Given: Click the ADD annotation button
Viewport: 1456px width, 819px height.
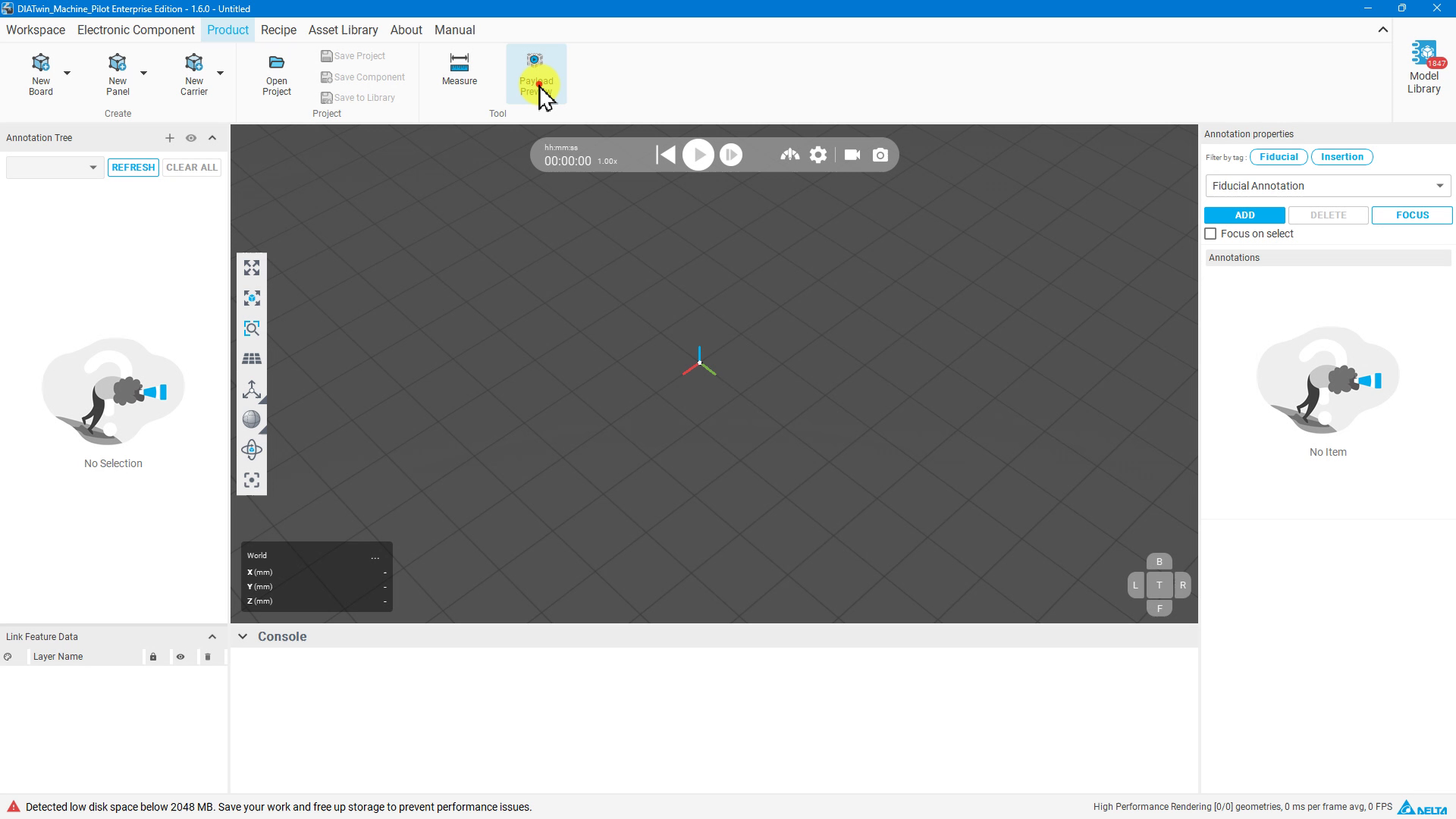Looking at the screenshot, I should (1244, 215).
